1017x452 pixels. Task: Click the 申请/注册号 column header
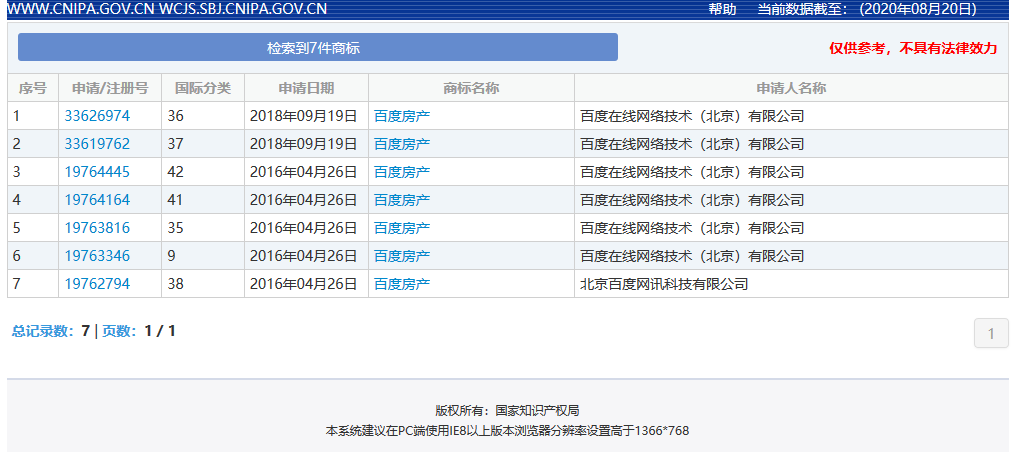110,88
